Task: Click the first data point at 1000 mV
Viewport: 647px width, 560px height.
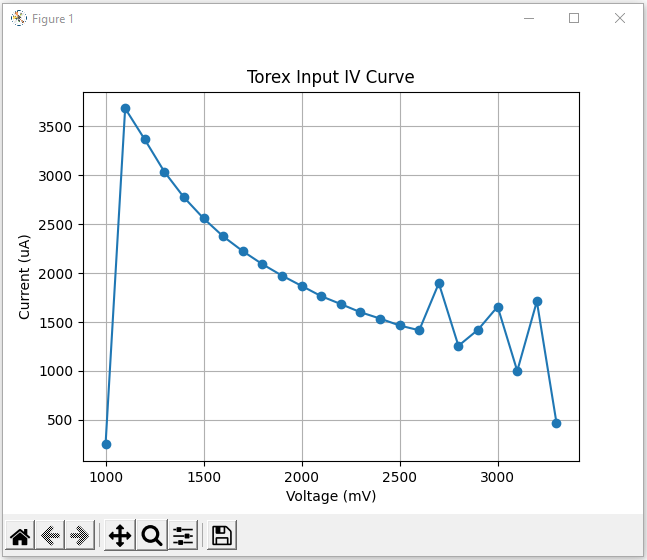Action: (x=106, y=444)
